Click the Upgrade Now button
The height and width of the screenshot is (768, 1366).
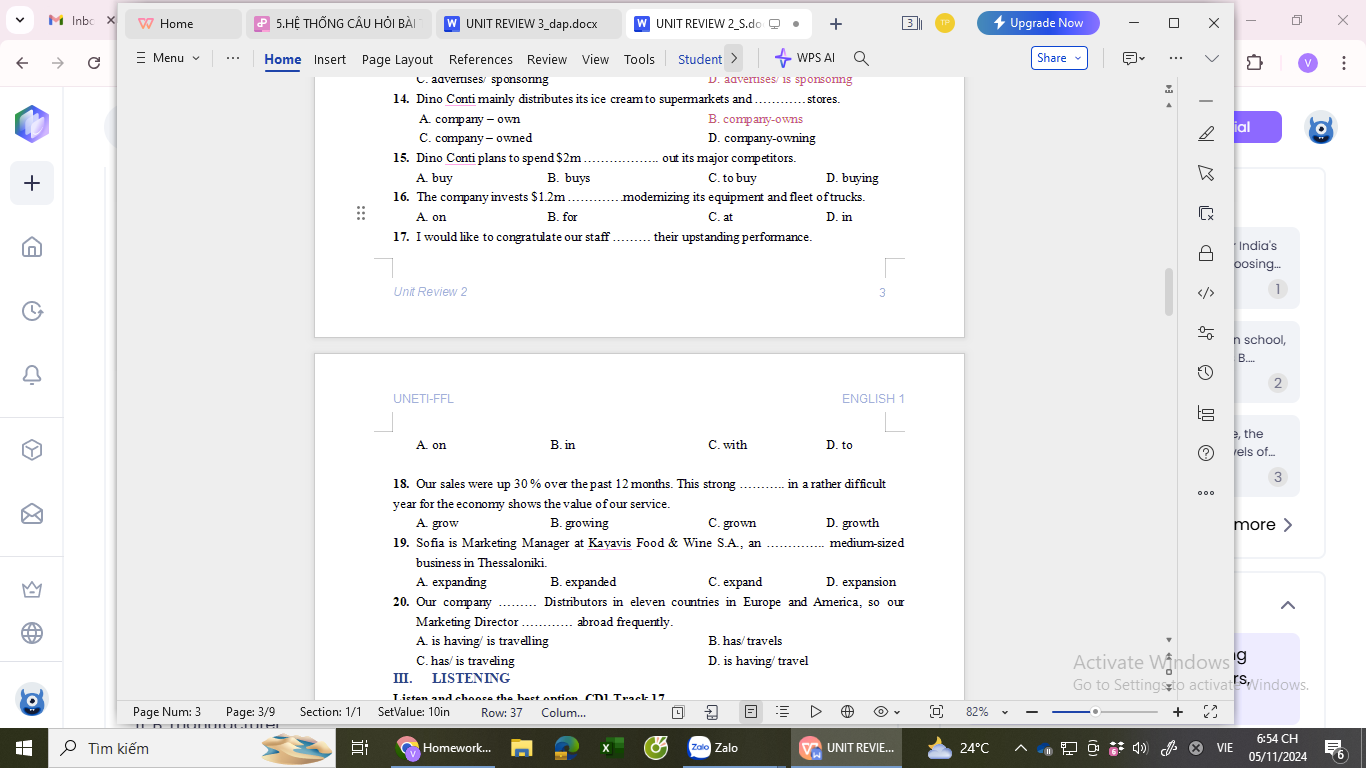pos(1038,23)
